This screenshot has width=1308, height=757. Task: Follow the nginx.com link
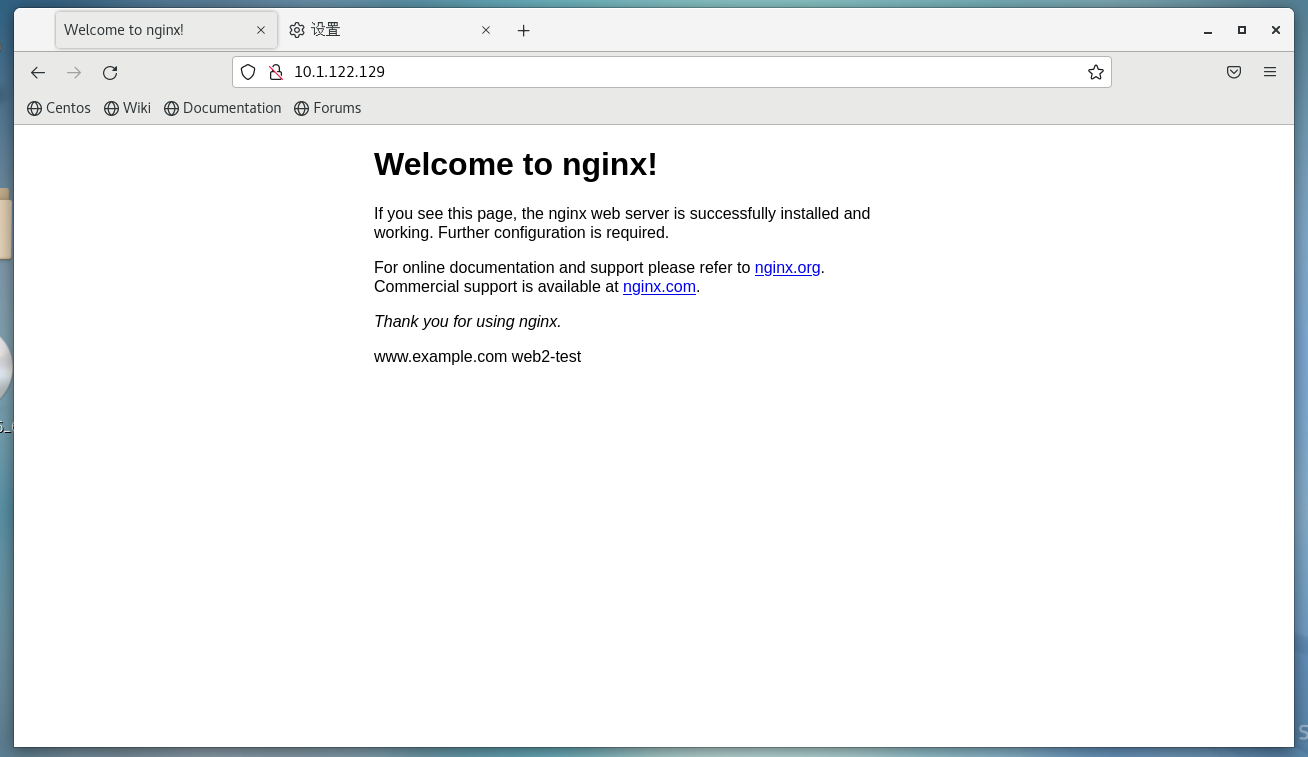pyautogui.click(x=659, y=287)
